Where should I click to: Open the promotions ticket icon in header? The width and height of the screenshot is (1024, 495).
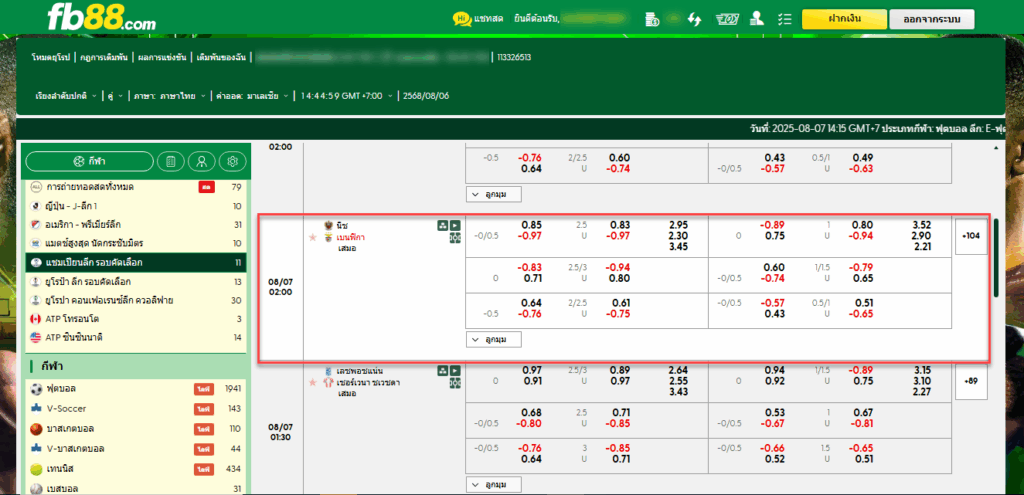click(x=726, y=19)
